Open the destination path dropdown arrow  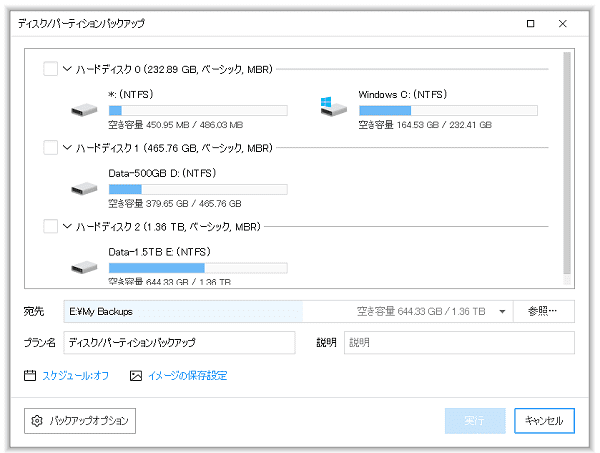tap(502, 311)
